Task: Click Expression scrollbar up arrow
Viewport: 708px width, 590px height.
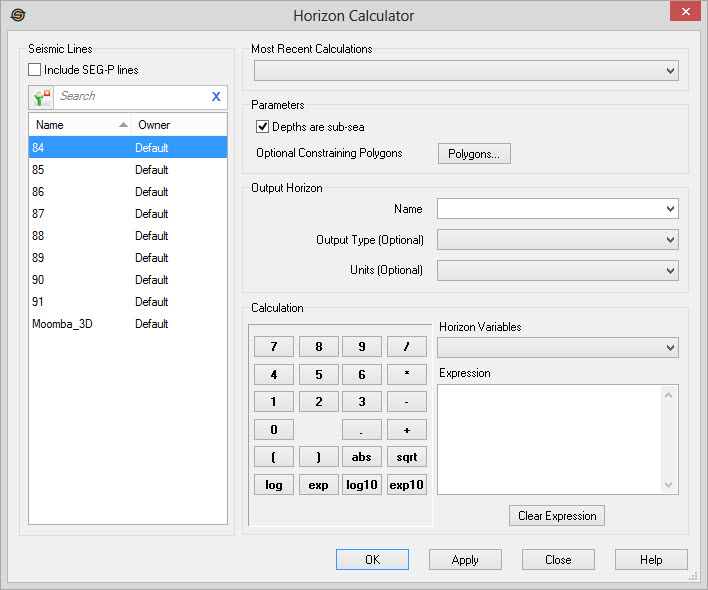Action: (669, 395)
